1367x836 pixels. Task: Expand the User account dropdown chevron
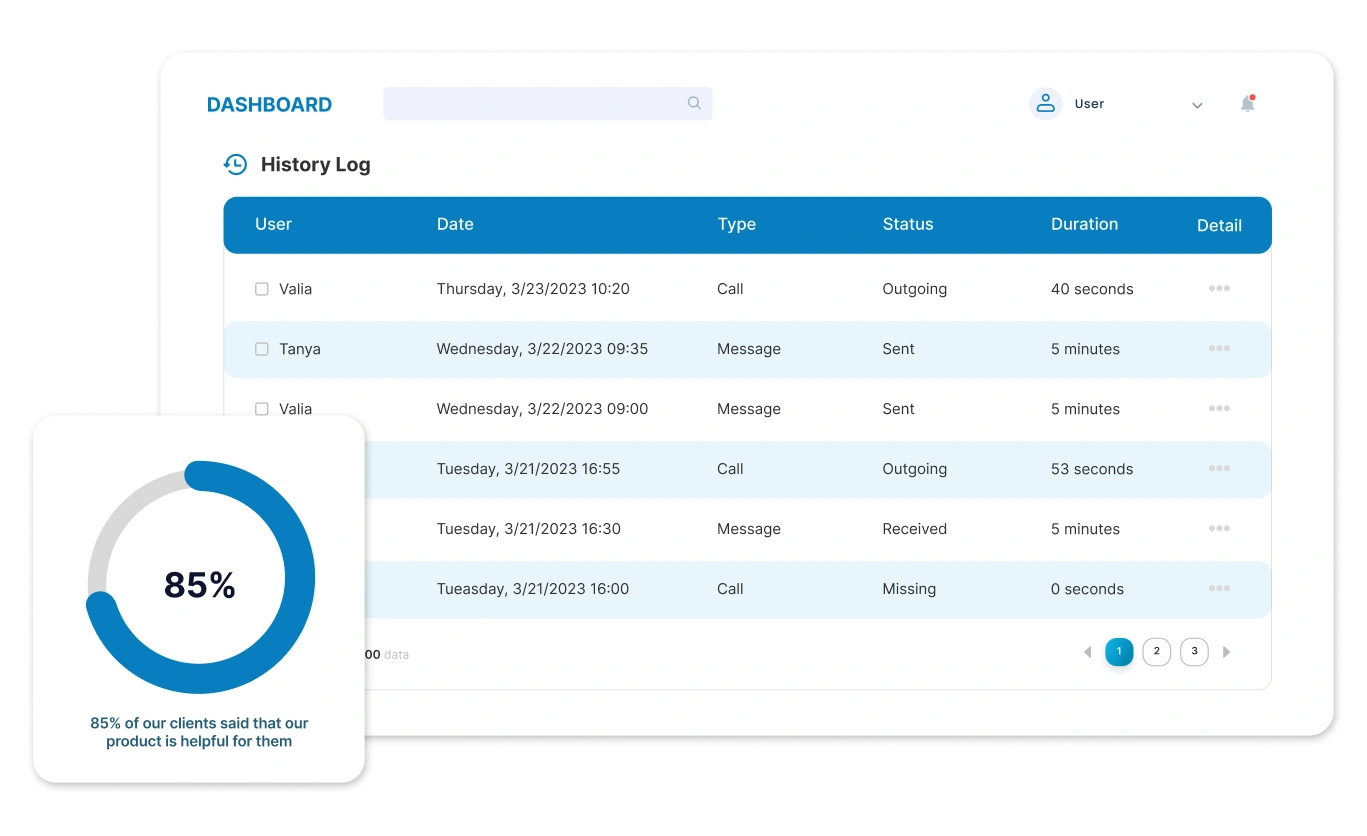pyautogui.click(x=1197, y=105)
